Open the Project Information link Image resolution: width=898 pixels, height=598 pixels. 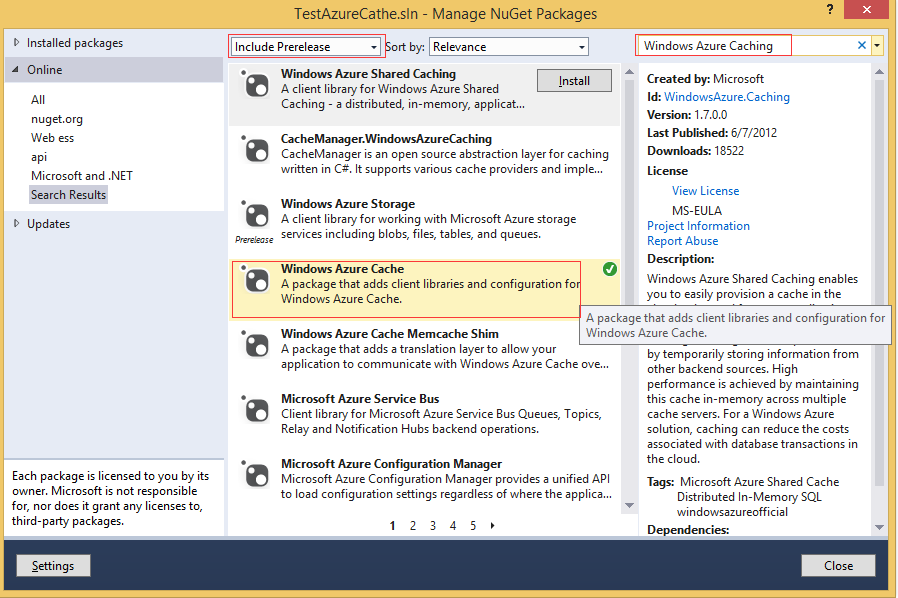698,226
